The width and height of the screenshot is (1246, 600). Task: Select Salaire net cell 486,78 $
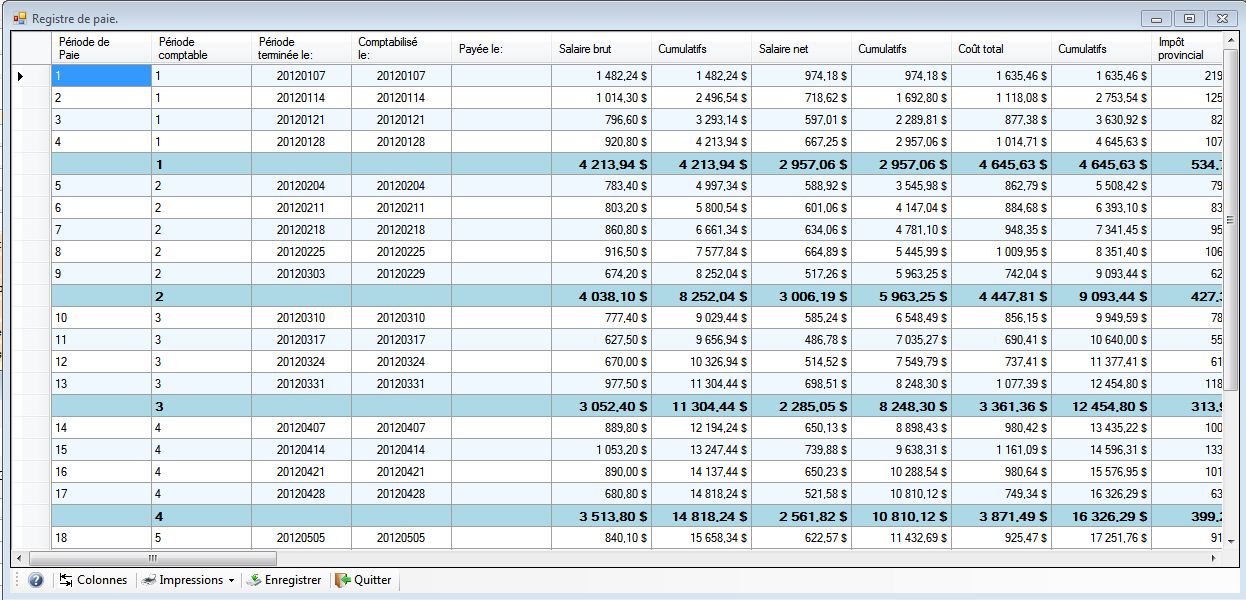coord(801,340)
